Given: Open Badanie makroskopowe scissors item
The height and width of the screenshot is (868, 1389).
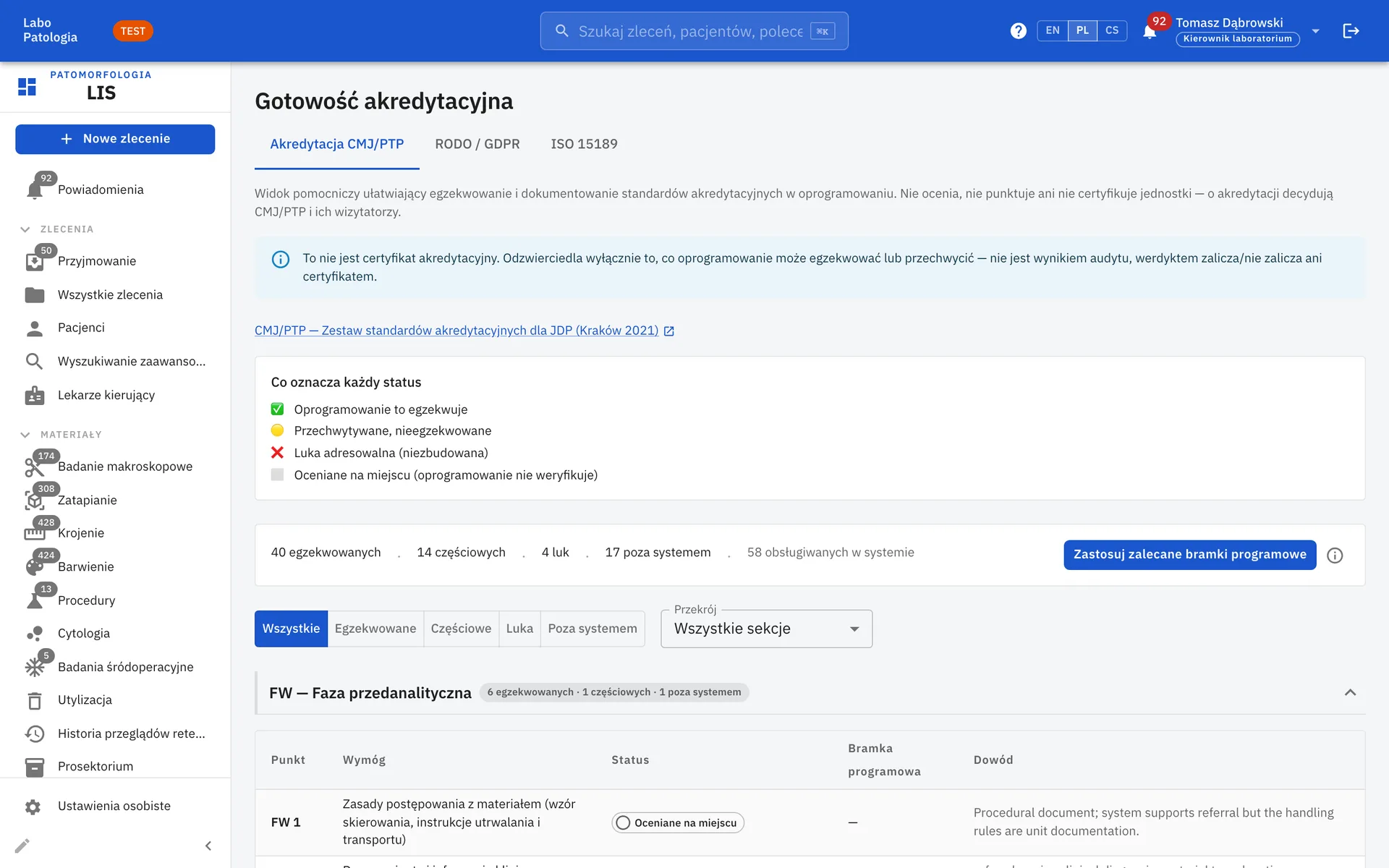Looking at the screenshot, I should click(x=116, y=467).
